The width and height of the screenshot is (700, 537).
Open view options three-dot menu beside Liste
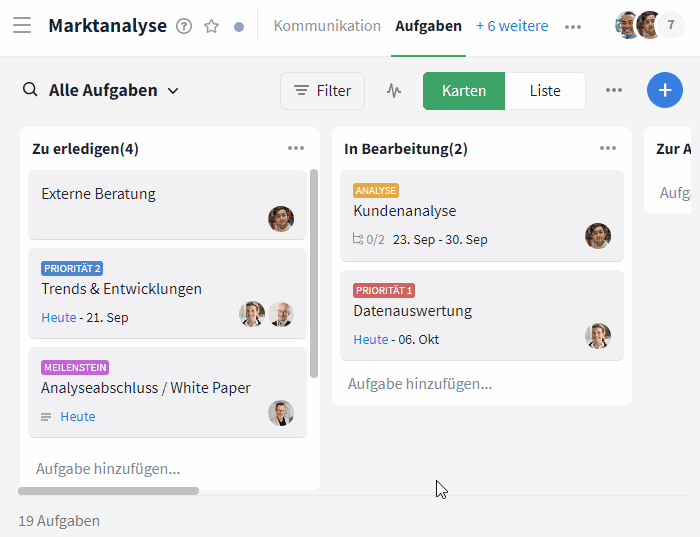614,90
